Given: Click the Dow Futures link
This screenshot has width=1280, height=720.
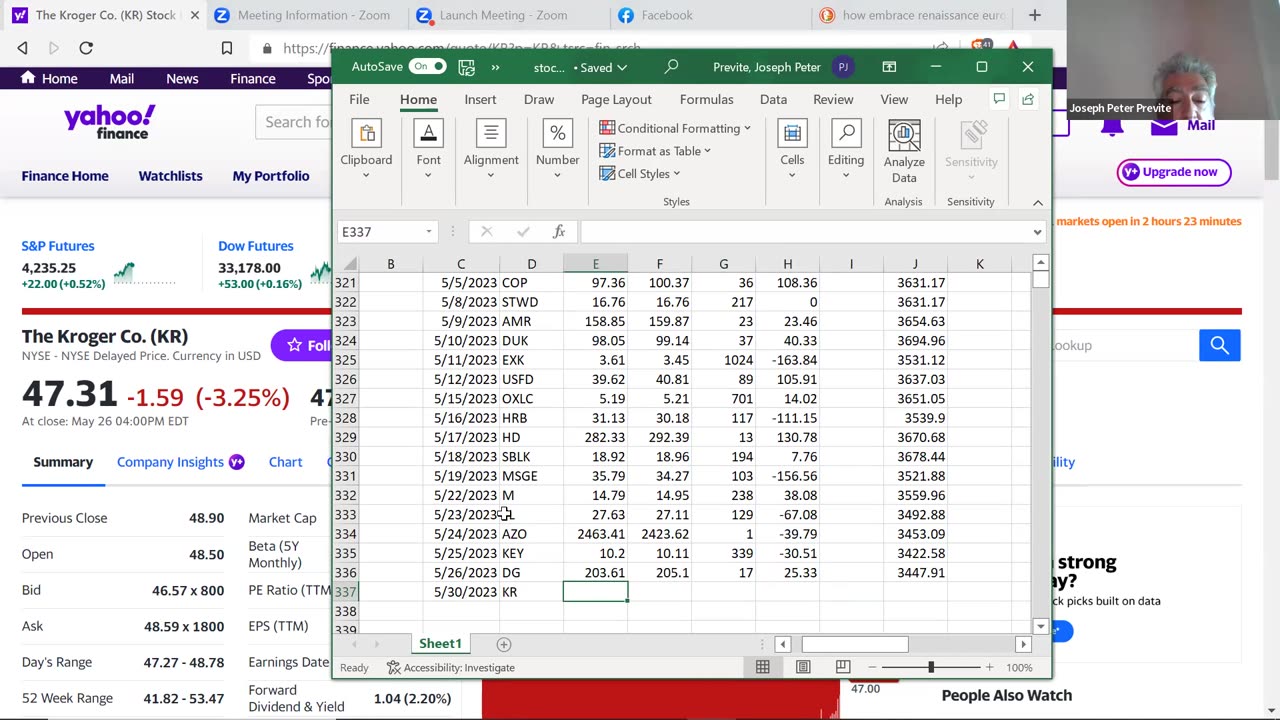Looking at the screenshot, I should coord(256,246).
